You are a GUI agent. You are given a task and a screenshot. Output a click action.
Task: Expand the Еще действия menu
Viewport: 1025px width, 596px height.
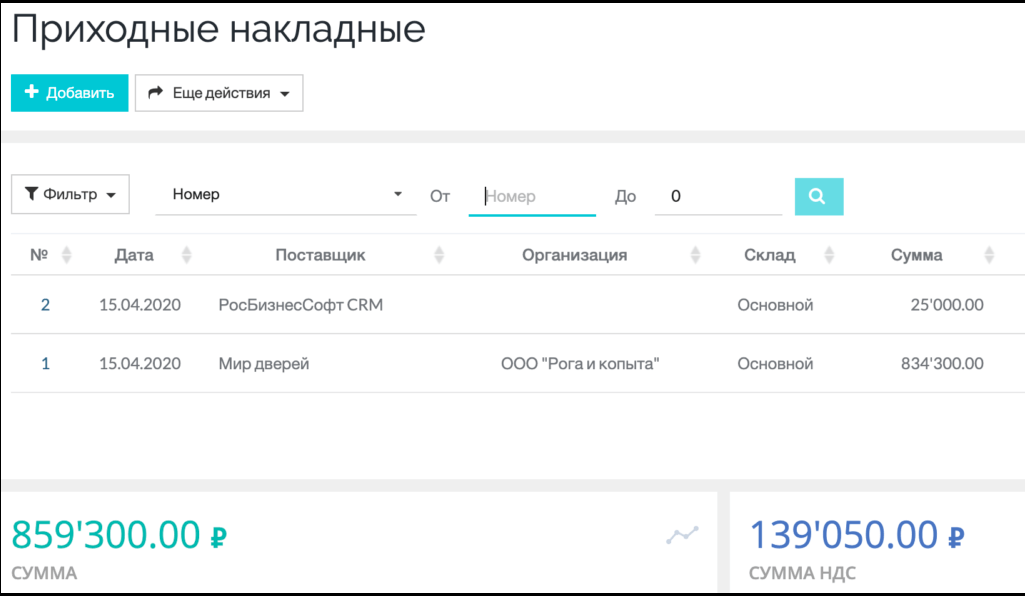(x=219, y=93)
